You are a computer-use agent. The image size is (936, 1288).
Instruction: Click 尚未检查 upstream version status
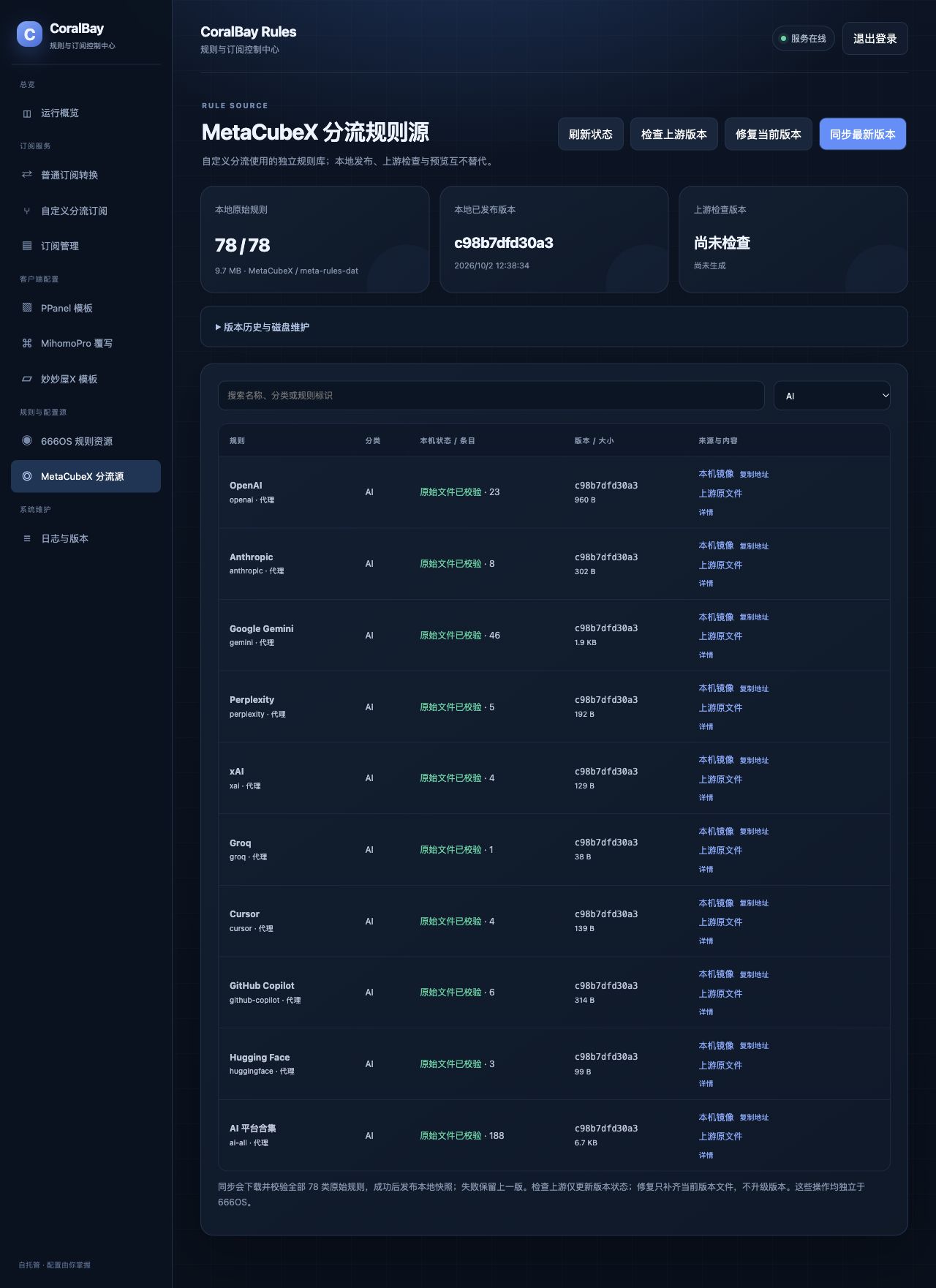pyautogui.click(x=722, y=243)
